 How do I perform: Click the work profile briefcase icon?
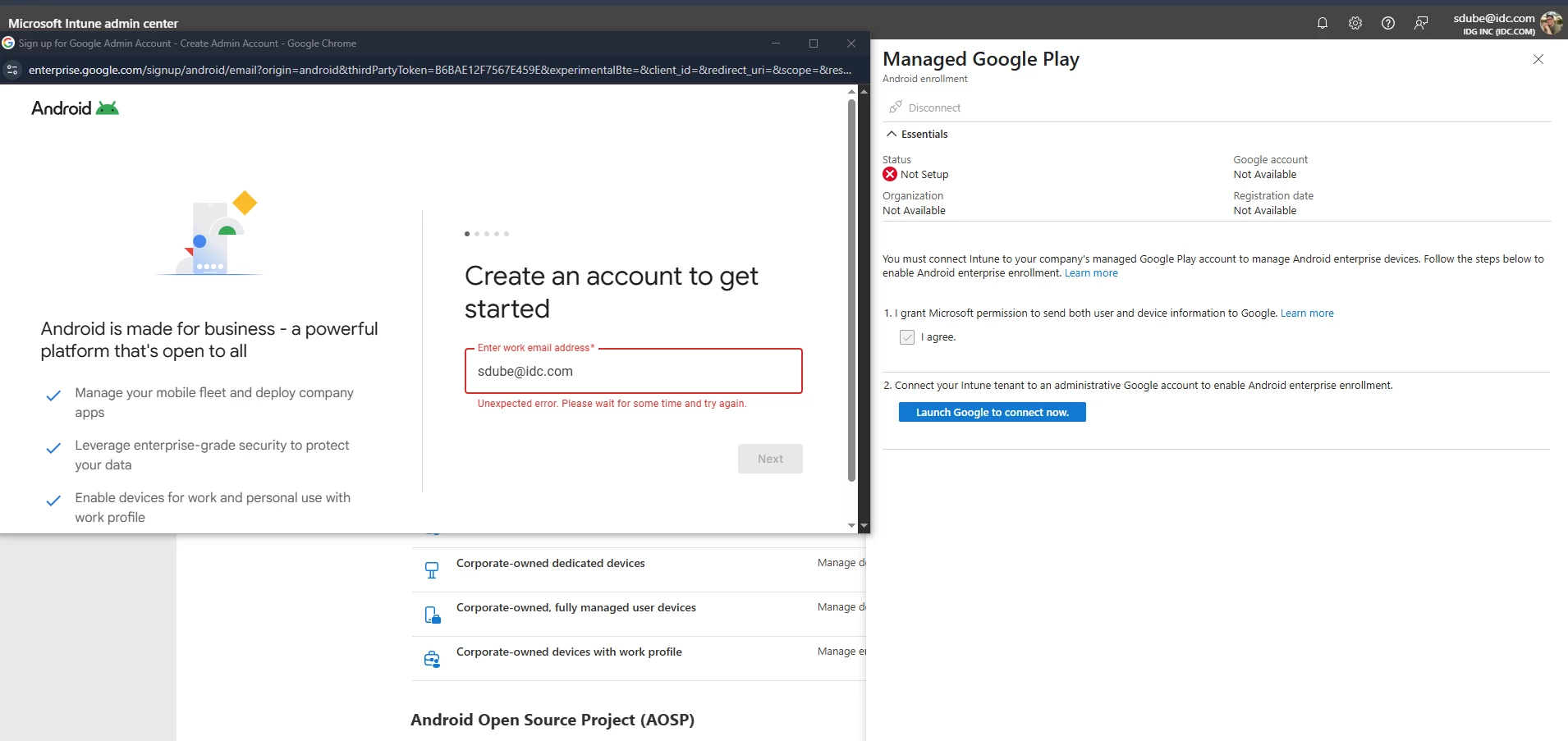pos(432,659)
